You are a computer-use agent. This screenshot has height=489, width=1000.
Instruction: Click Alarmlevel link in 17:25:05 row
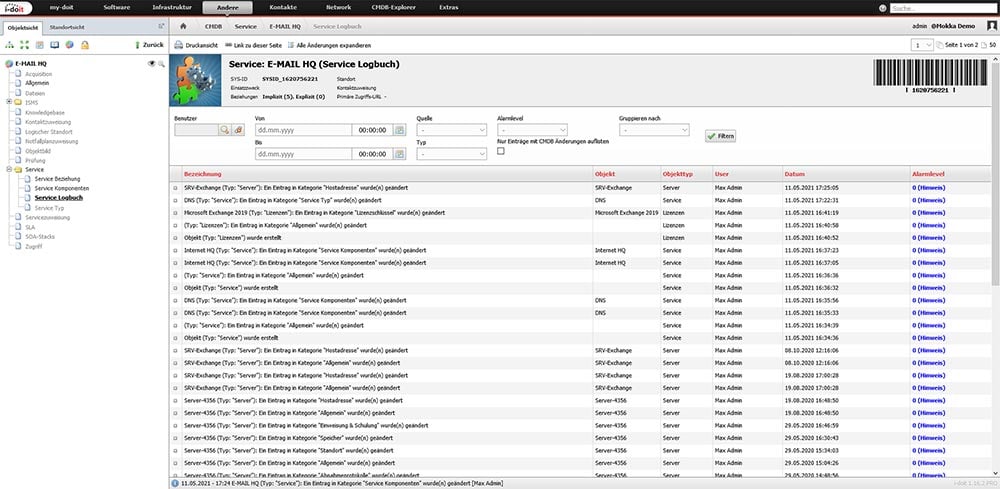pos(928,188)
